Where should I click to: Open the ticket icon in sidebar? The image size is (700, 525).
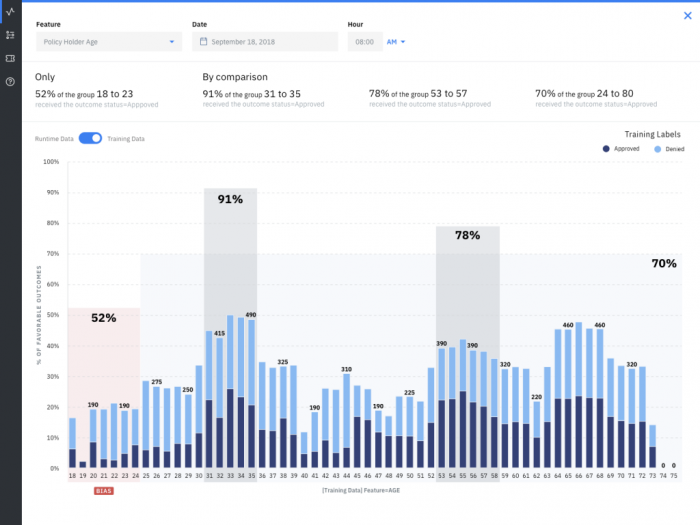tap(10, 58)
